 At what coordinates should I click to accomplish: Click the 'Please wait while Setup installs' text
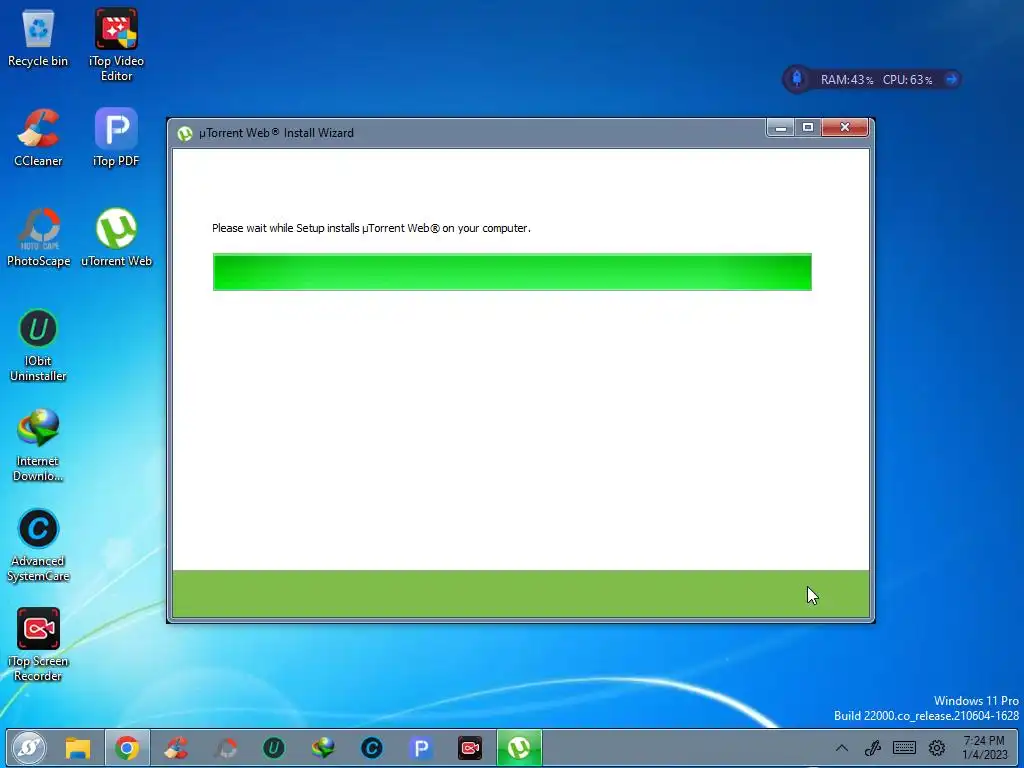(371, 228)
